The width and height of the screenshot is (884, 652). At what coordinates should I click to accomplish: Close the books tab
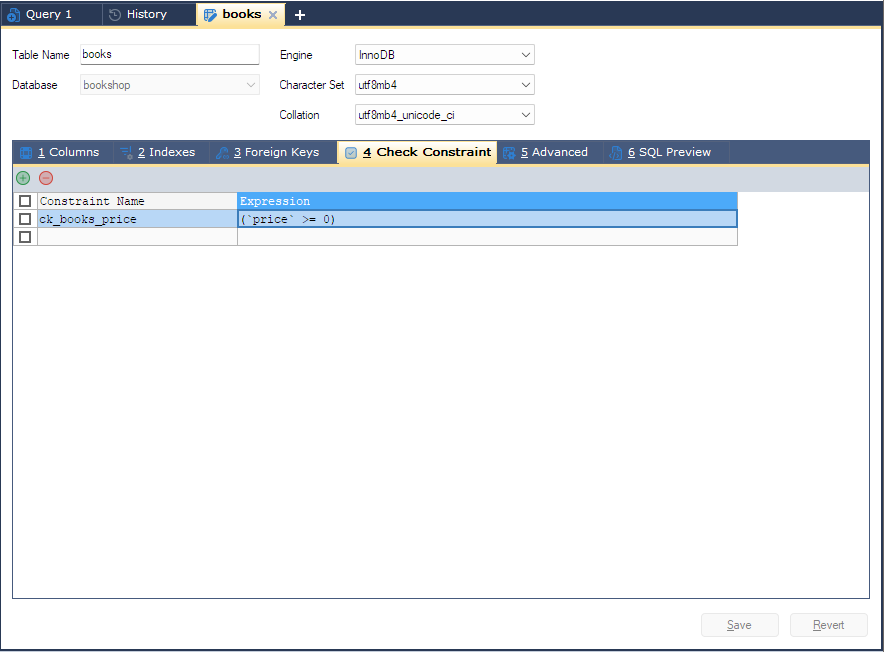pyautogui.click(x=273, y=15)
